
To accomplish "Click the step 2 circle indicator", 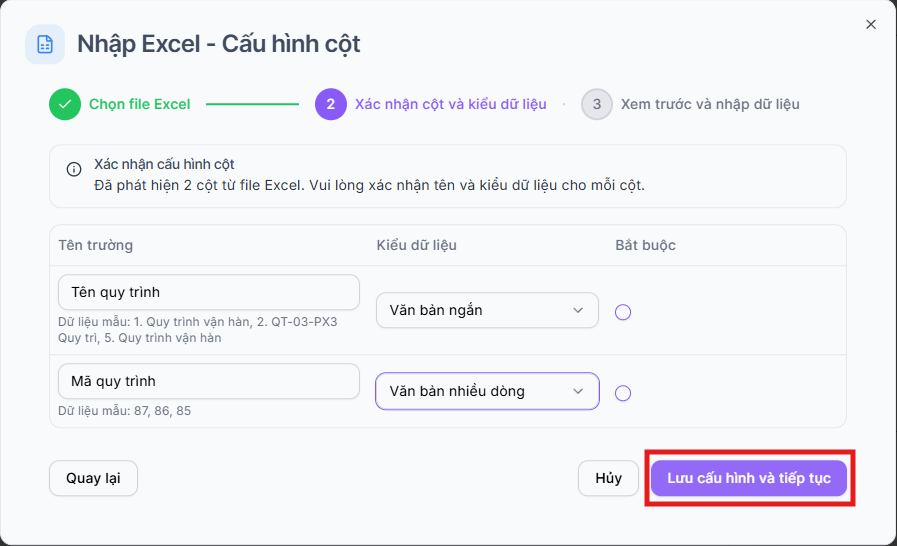I will [331, 104].
